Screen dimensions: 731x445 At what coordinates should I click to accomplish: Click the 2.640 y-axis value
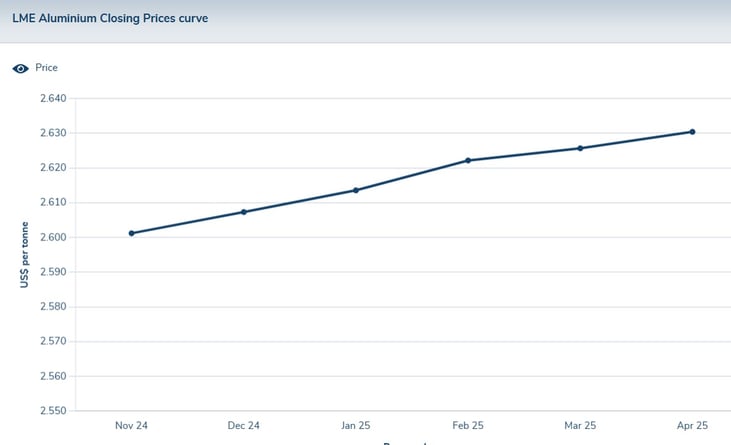coord(52,98)
